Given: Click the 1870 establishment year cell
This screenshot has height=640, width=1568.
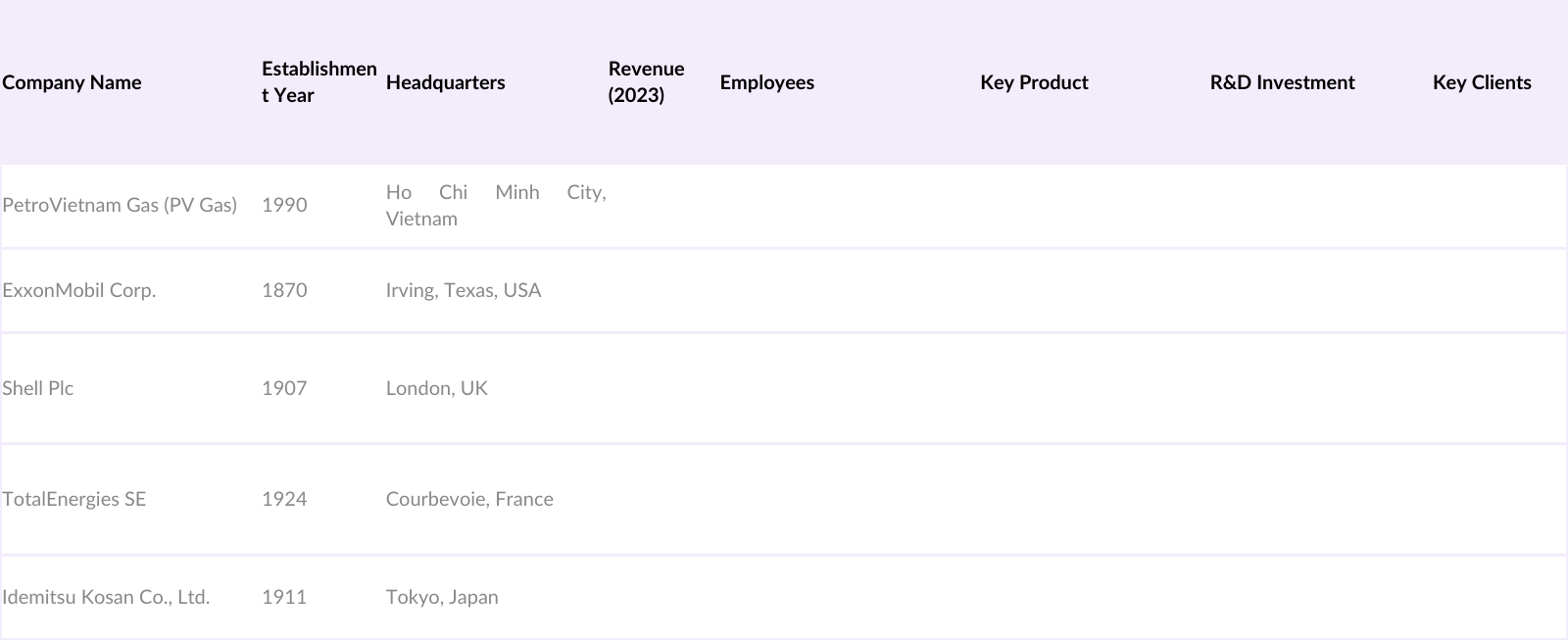Looking at the screenshot, I should pyautogui.click(x=284, y=290).
